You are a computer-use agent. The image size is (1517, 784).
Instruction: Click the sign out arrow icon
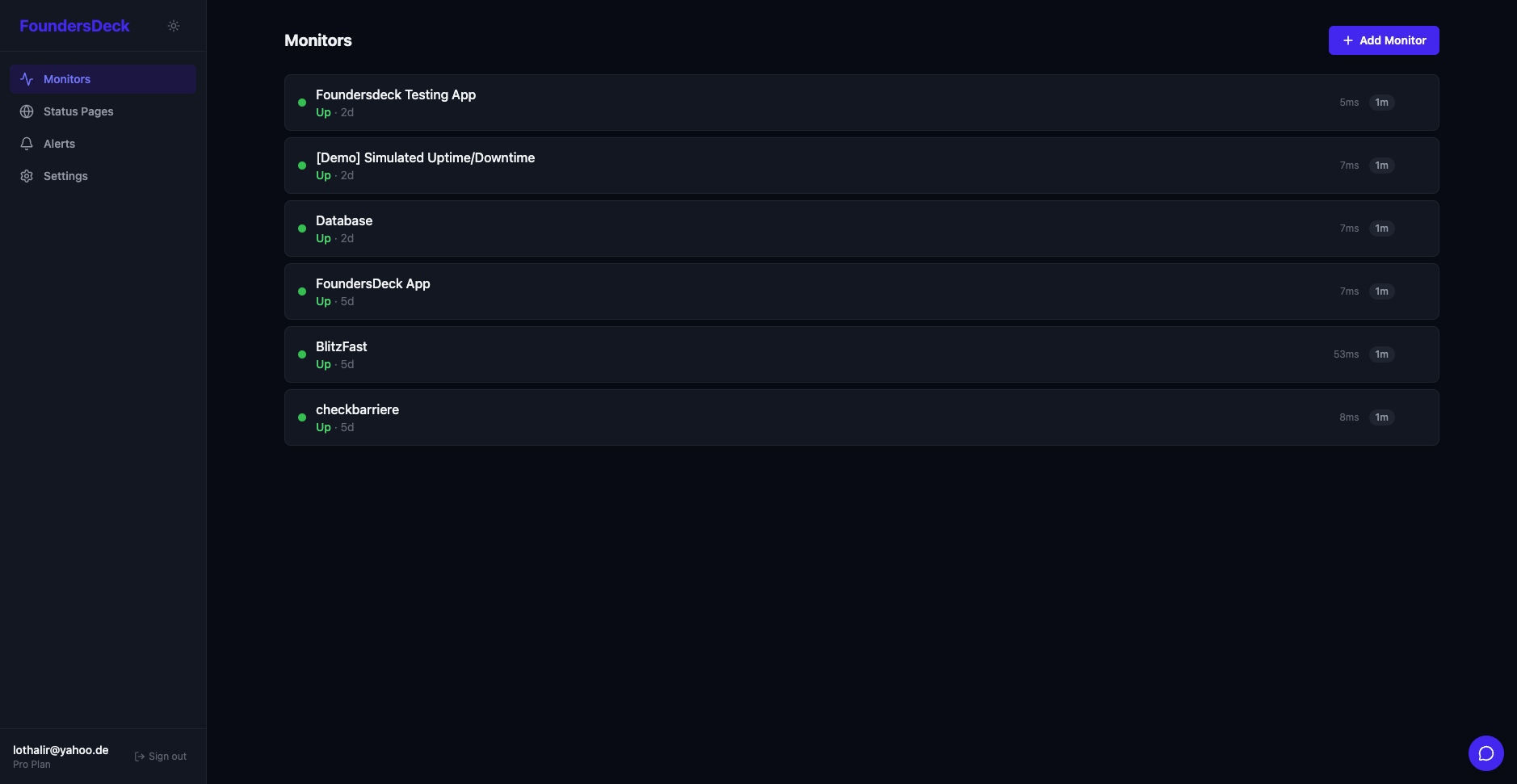(139, 756)
